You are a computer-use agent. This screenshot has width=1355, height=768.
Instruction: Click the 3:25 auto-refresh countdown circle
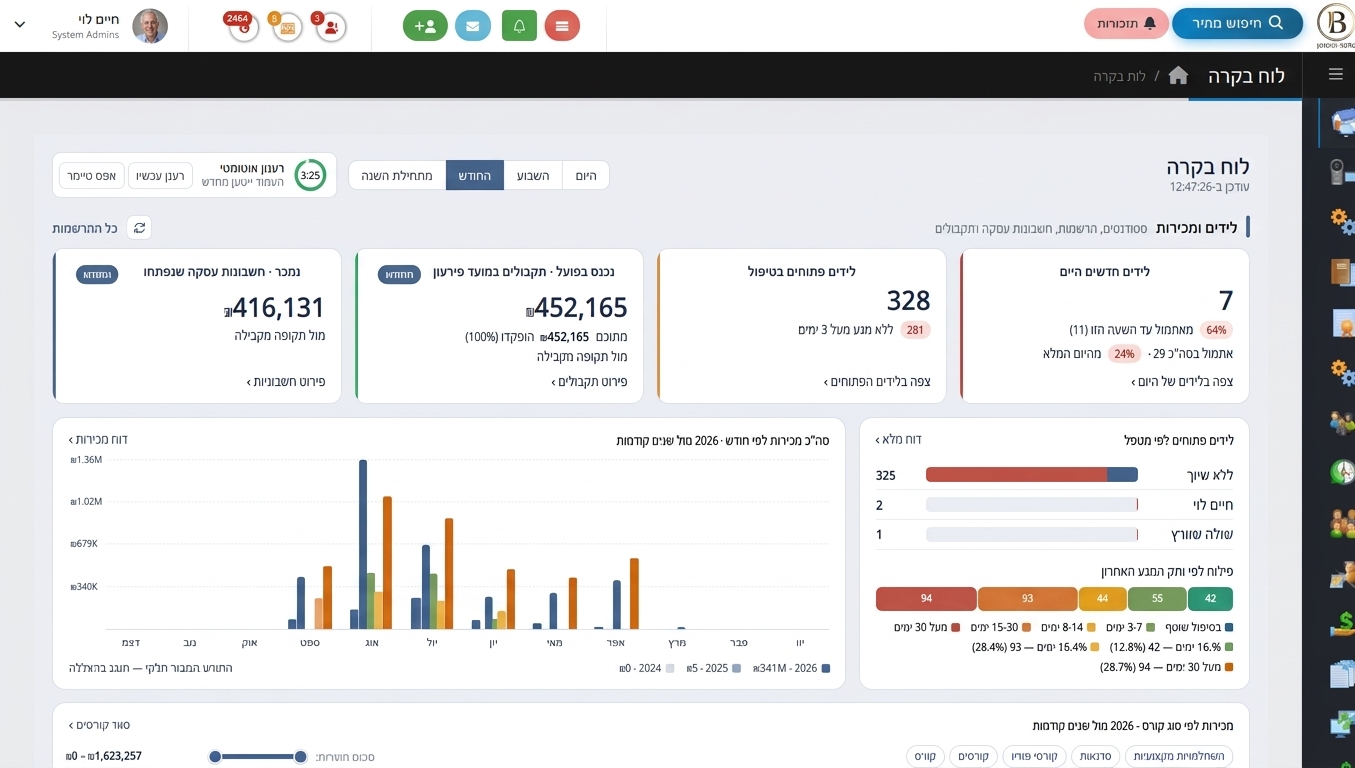310,175
